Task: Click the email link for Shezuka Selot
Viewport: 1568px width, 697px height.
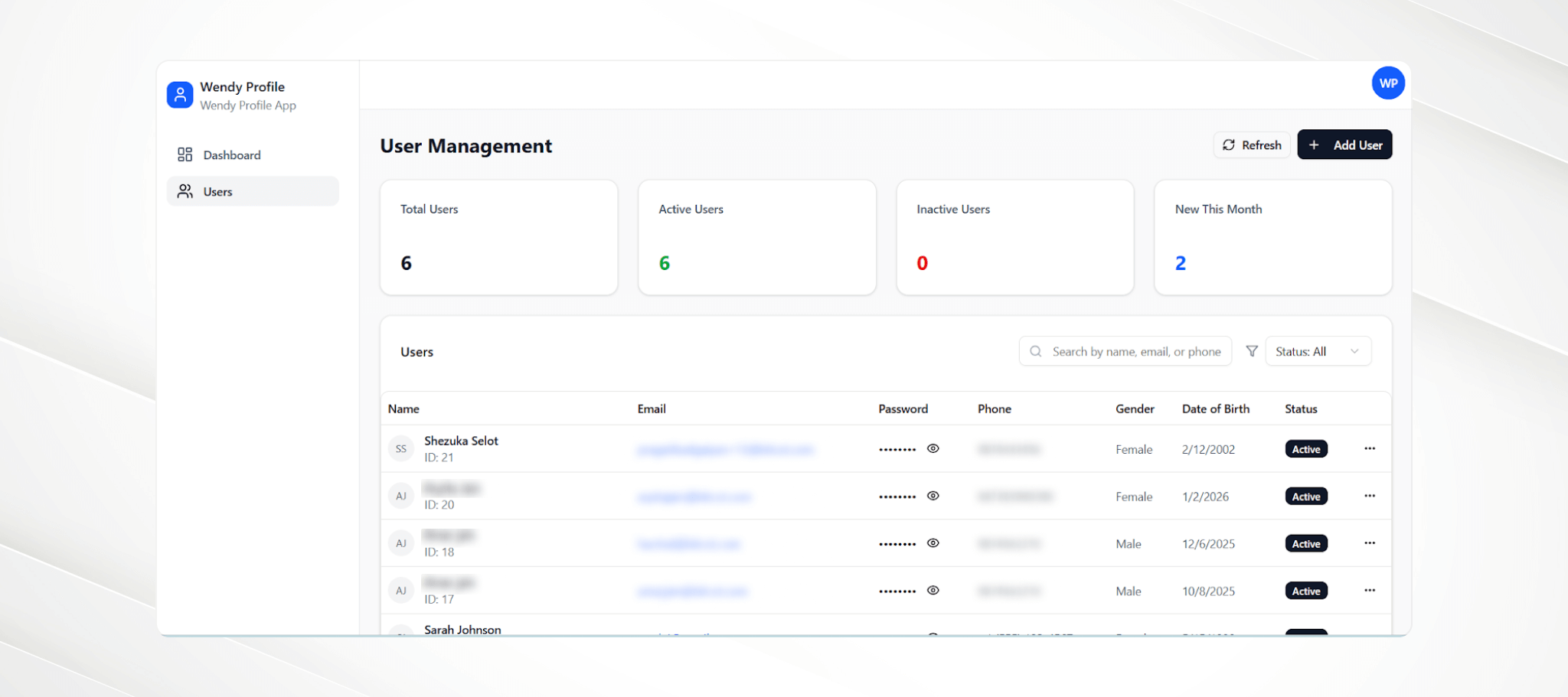Action: point(725,450)
